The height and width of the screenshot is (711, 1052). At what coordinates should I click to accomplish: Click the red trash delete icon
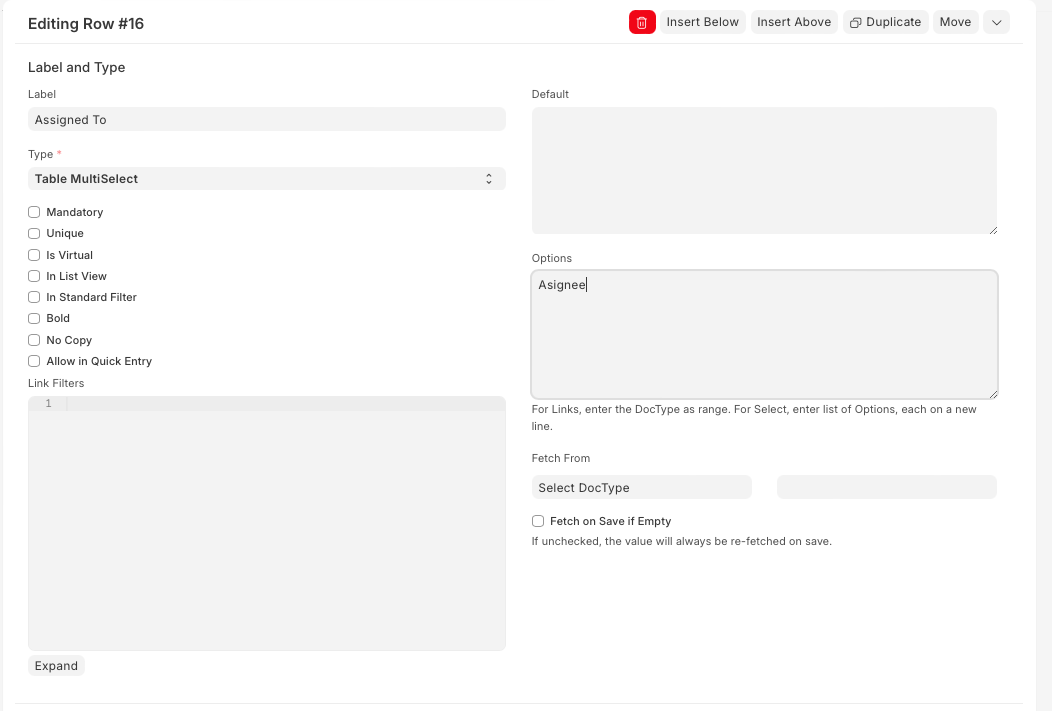pos(641,21)
